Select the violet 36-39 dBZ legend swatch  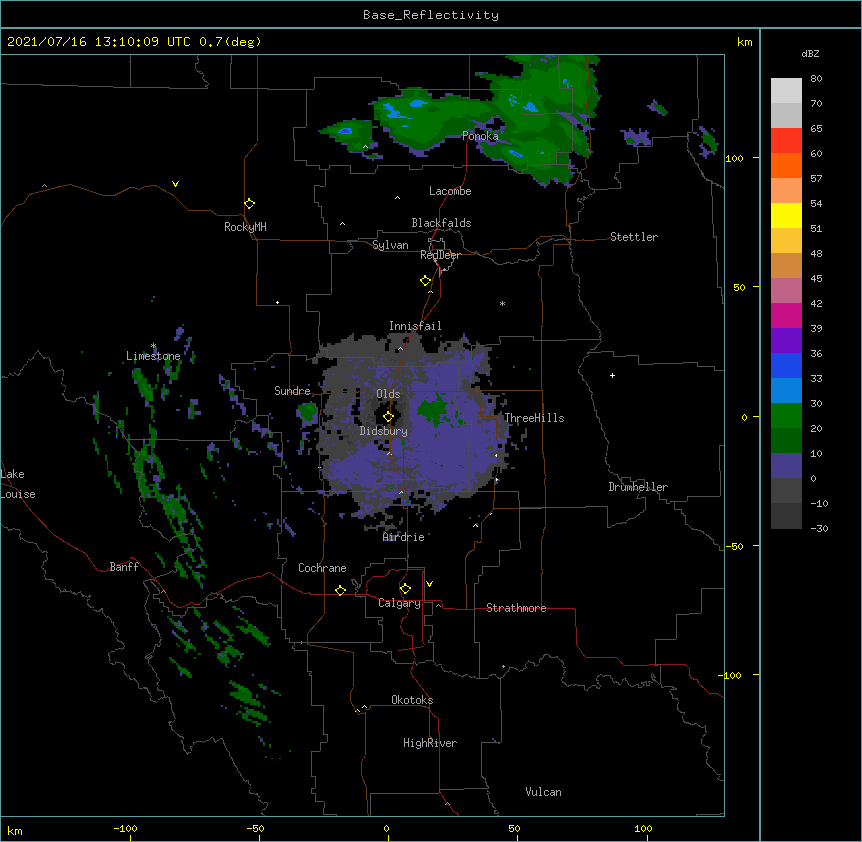(786, 341)
